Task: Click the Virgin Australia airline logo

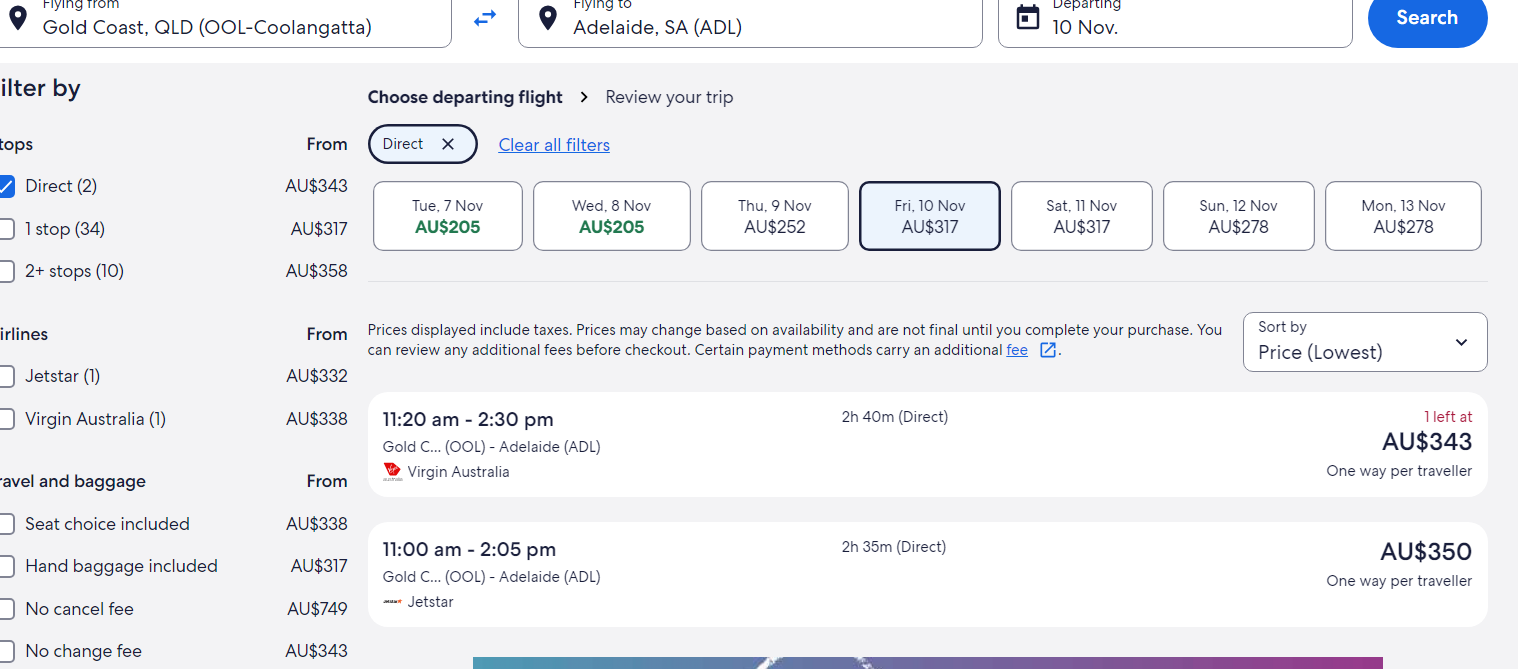Action: 392,471
